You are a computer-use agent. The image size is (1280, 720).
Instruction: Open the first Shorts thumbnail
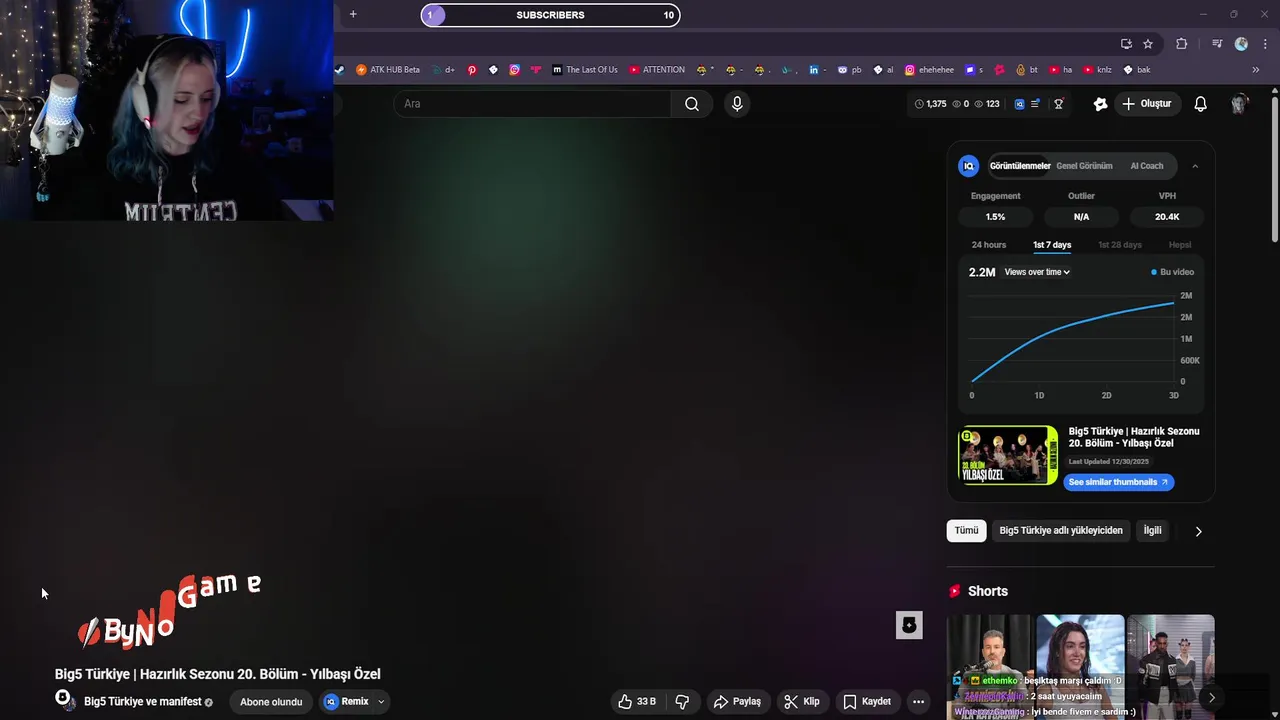tap(990, 666)
